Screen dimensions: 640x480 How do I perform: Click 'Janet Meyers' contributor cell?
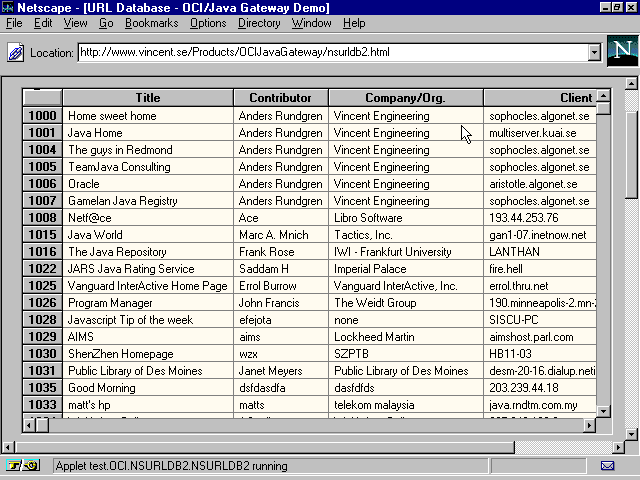(281, 371)
